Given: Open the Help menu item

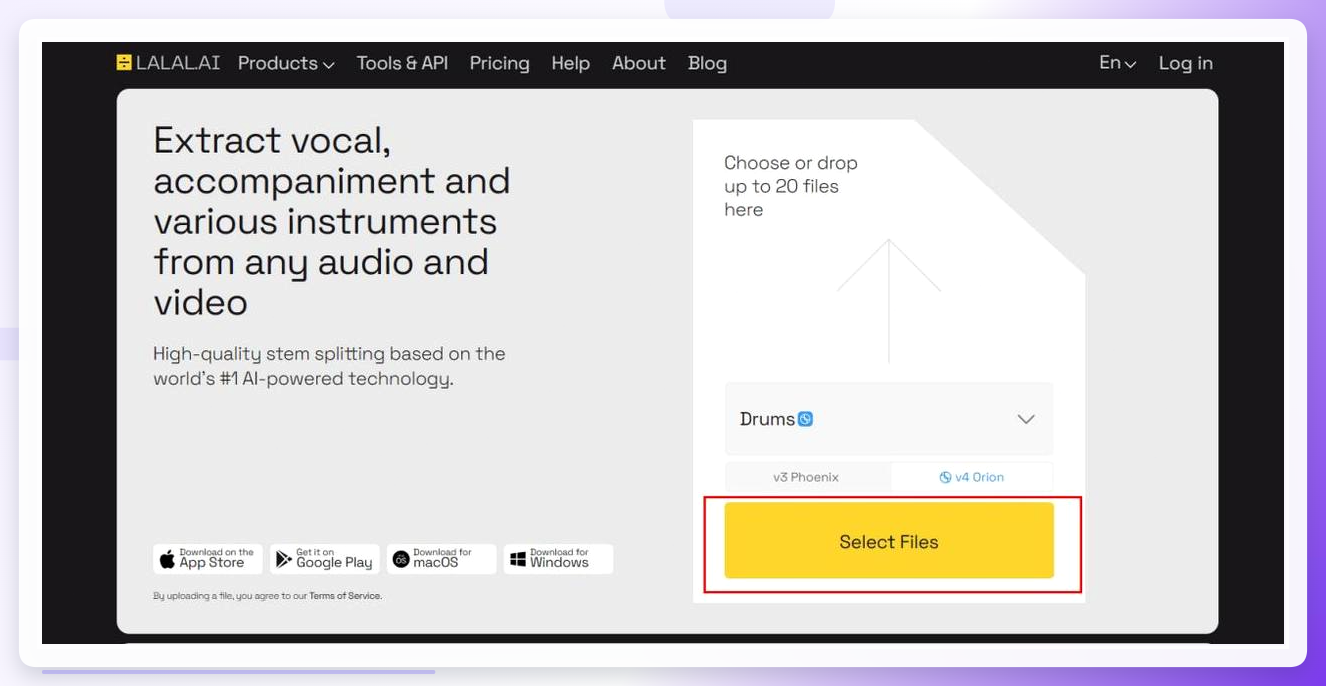Looking at the screenshot, I should pos(571,63).
